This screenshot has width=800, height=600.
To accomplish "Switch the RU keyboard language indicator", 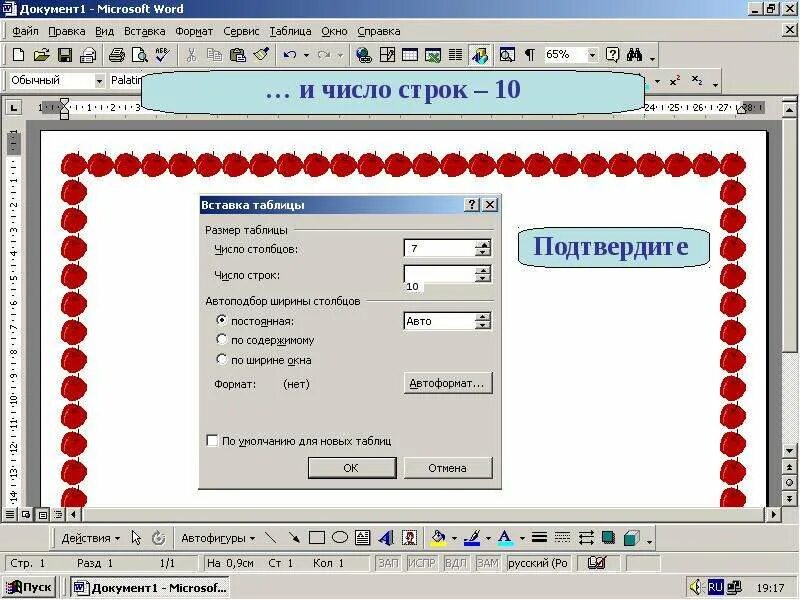I will 715,587.
